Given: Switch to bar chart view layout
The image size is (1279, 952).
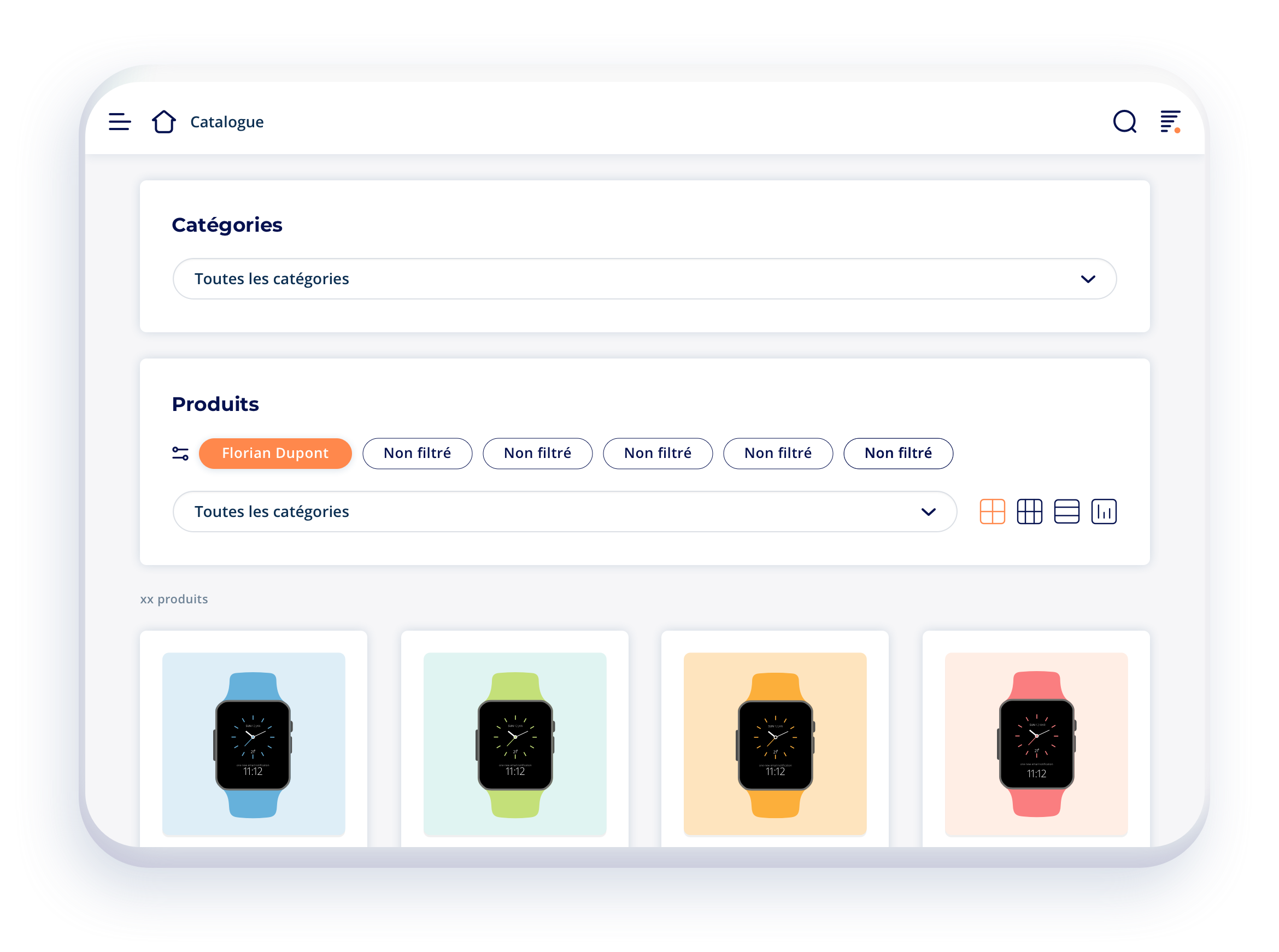Looking at the screenshot, I should coord(1105,512).
